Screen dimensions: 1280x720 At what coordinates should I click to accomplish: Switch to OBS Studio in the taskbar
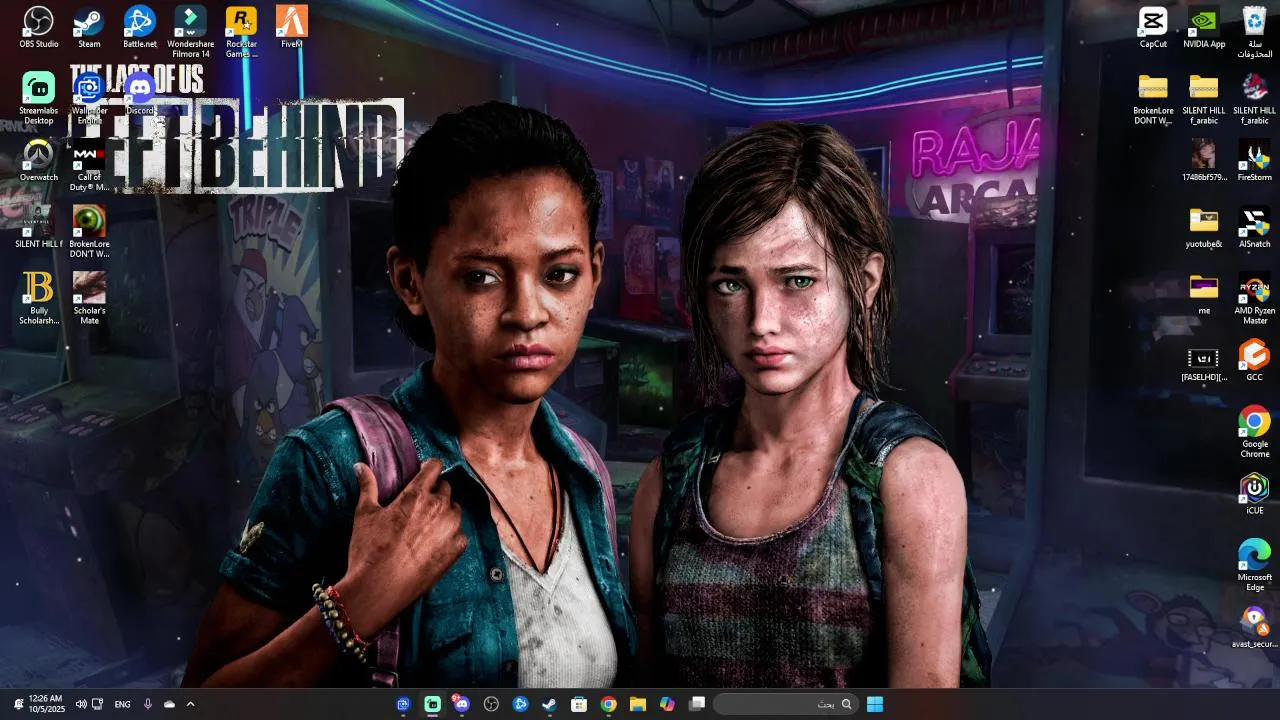coord(491,704)
